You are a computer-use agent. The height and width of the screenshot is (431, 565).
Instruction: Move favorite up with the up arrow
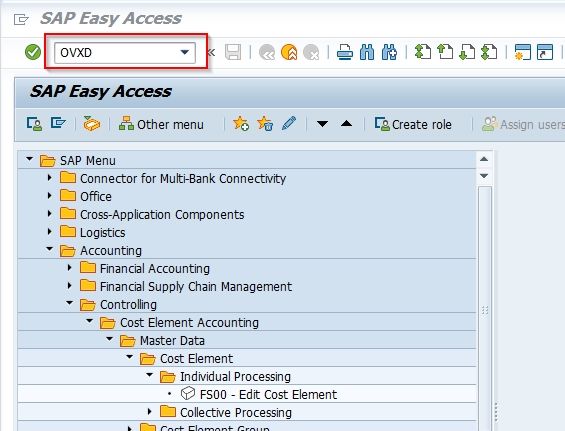[x=346, y=124]
